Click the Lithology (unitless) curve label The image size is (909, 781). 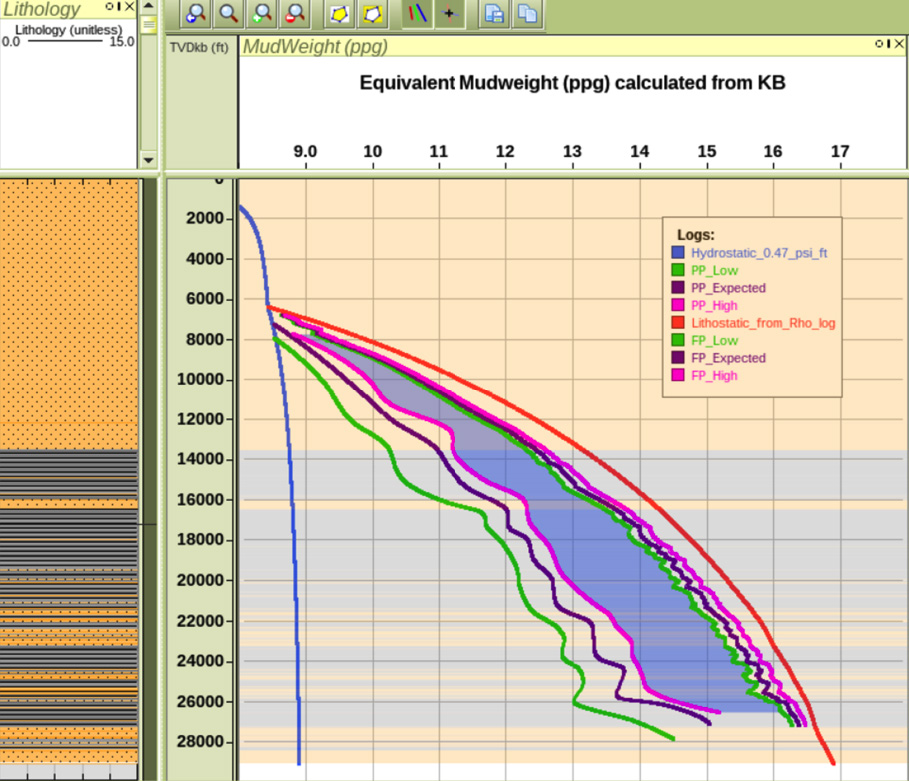pyautogui.click(x=68, y=30)
